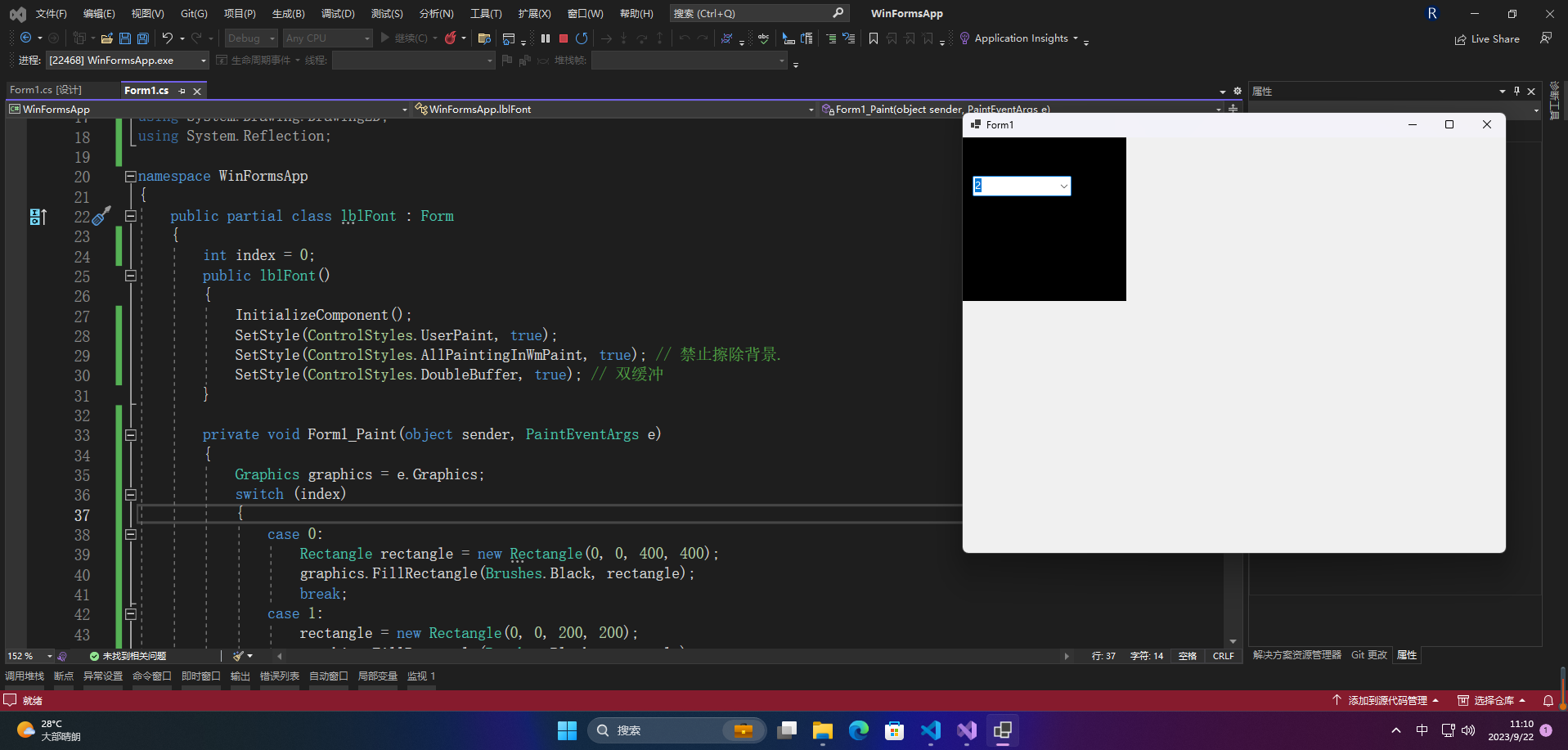
Task: Open the Form1_Paint member navigation dropdown
Action: click(x=1021, y=109)
